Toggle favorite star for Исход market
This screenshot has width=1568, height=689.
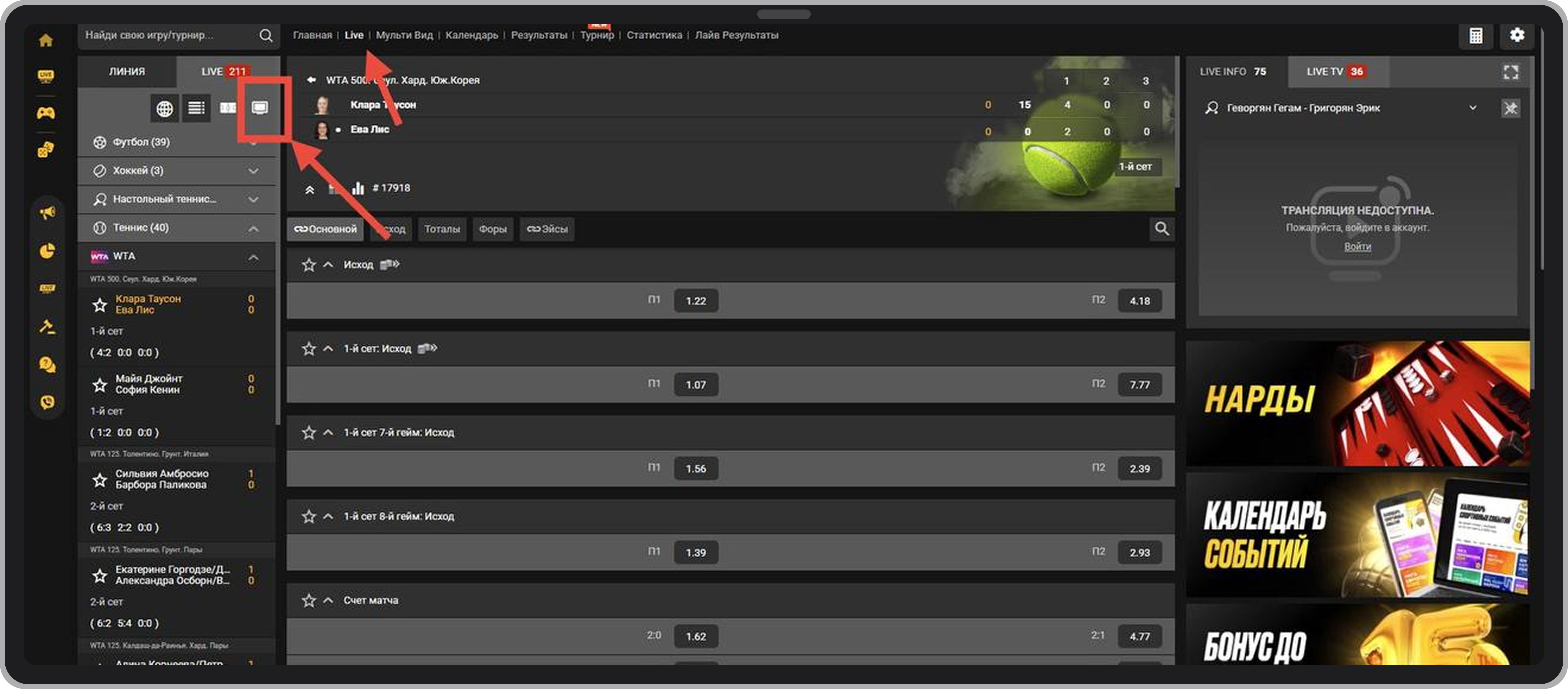pyautogui.click(x=309, y=265)
